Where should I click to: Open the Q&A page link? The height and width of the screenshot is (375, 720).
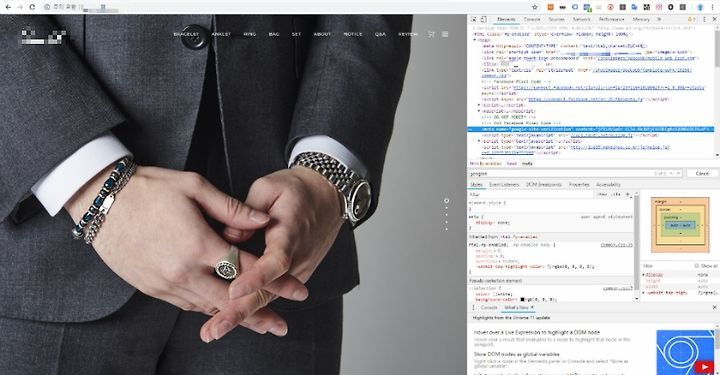380,34
